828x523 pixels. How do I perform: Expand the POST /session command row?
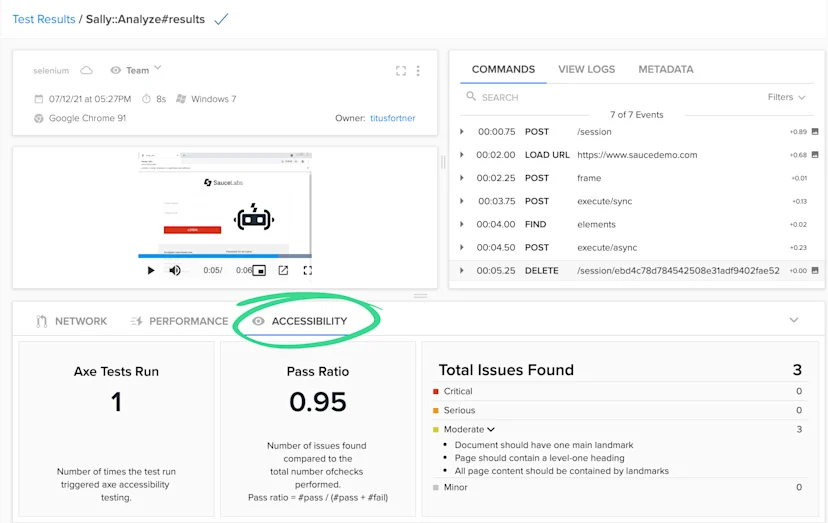click(x=462, y=132)
